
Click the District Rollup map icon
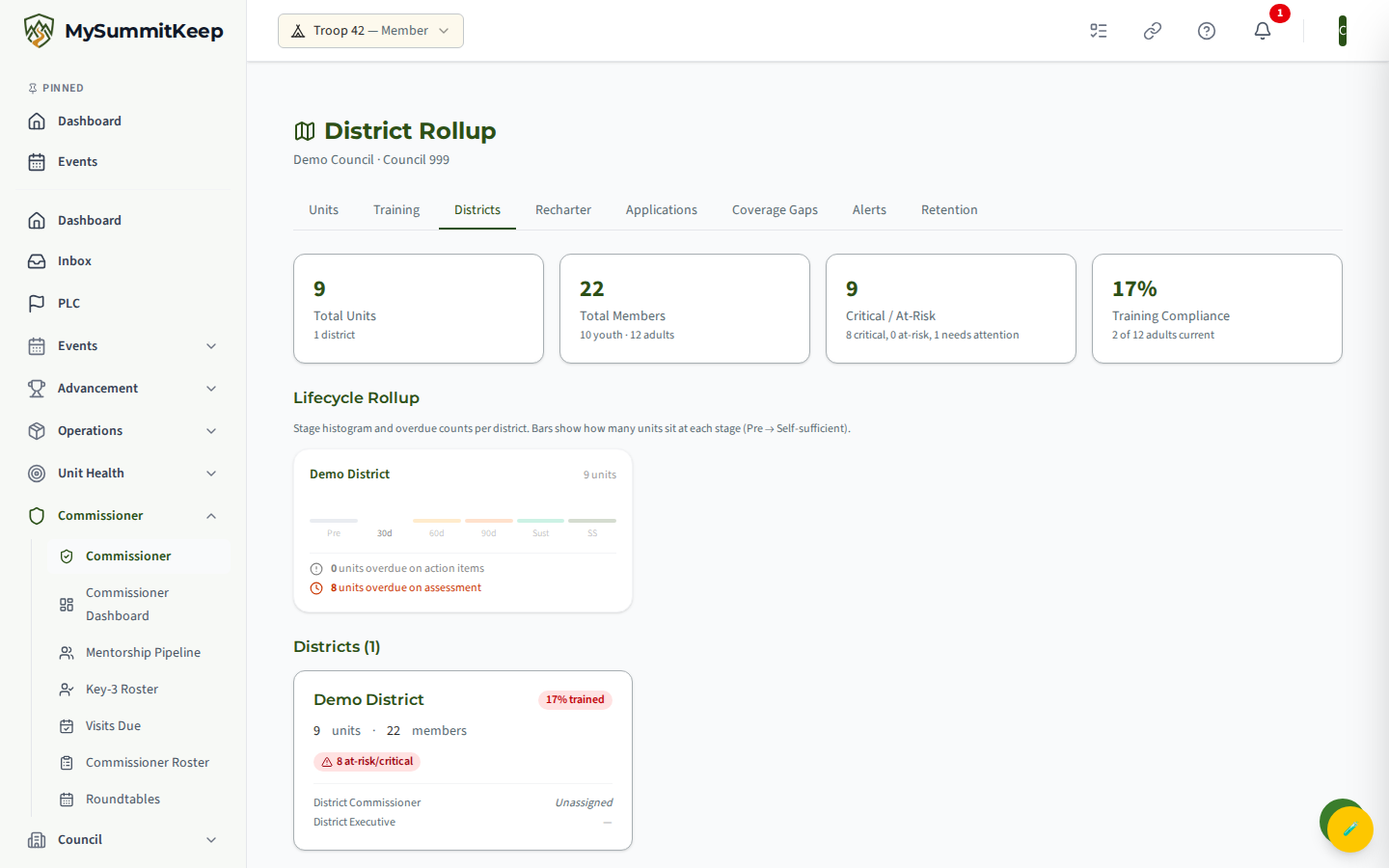point(305,131)
